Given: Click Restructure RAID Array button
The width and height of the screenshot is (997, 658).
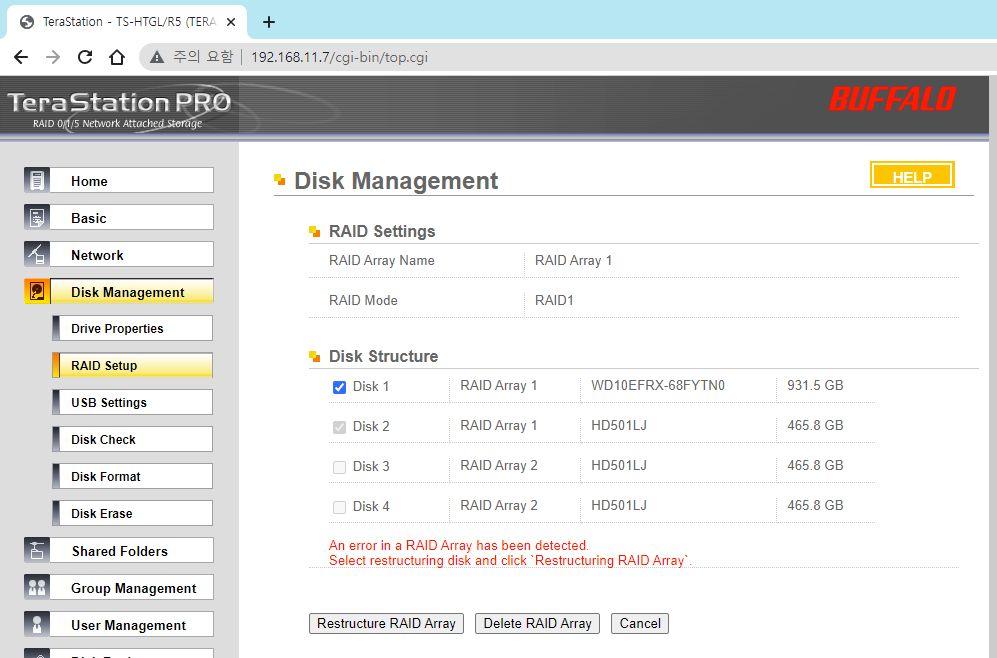Looking at the screenshot, I should coord(386,623).
